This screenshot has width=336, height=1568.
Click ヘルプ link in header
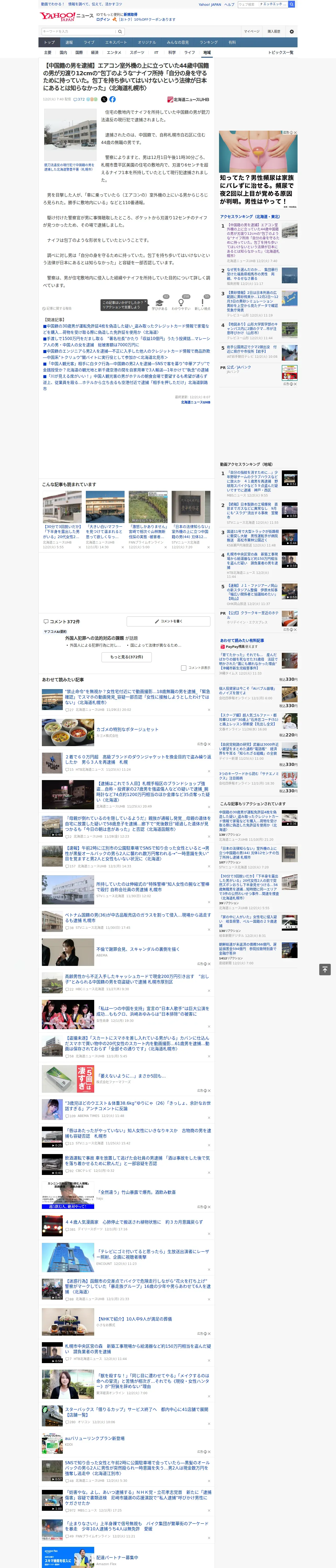229,4
